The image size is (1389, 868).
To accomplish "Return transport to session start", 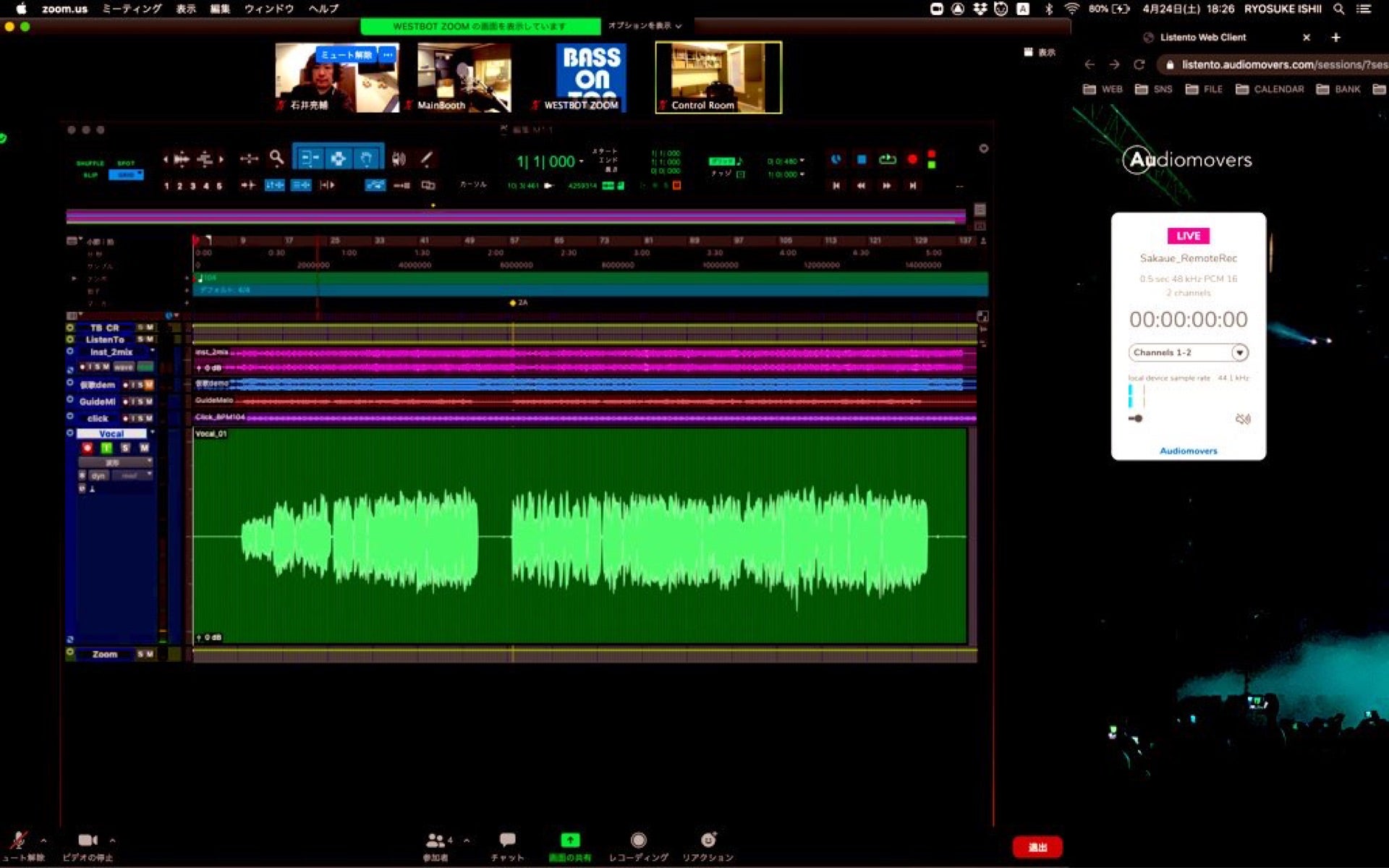I will coord(836,186).
